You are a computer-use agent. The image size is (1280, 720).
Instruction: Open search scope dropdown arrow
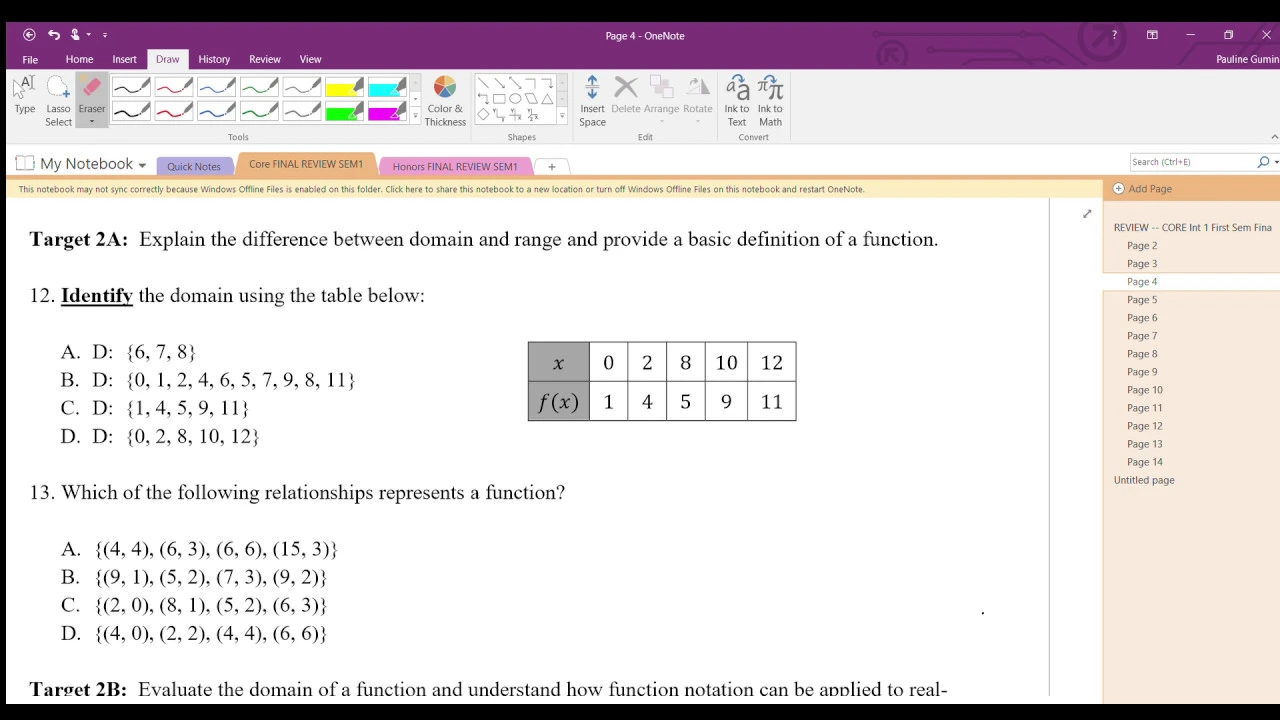click(1275, 162)
